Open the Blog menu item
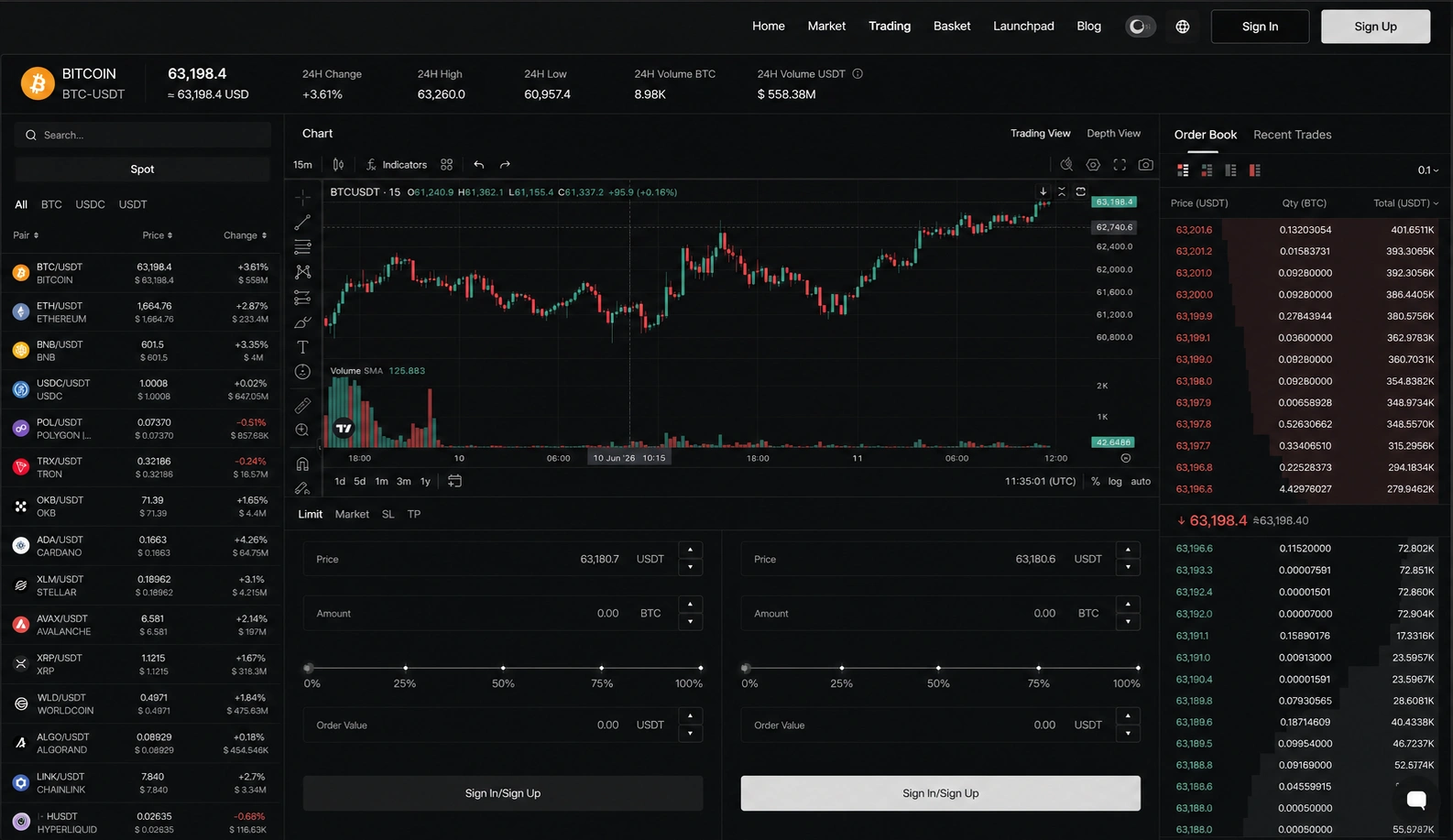1453x840 pixels. (x=1088, y=26)
